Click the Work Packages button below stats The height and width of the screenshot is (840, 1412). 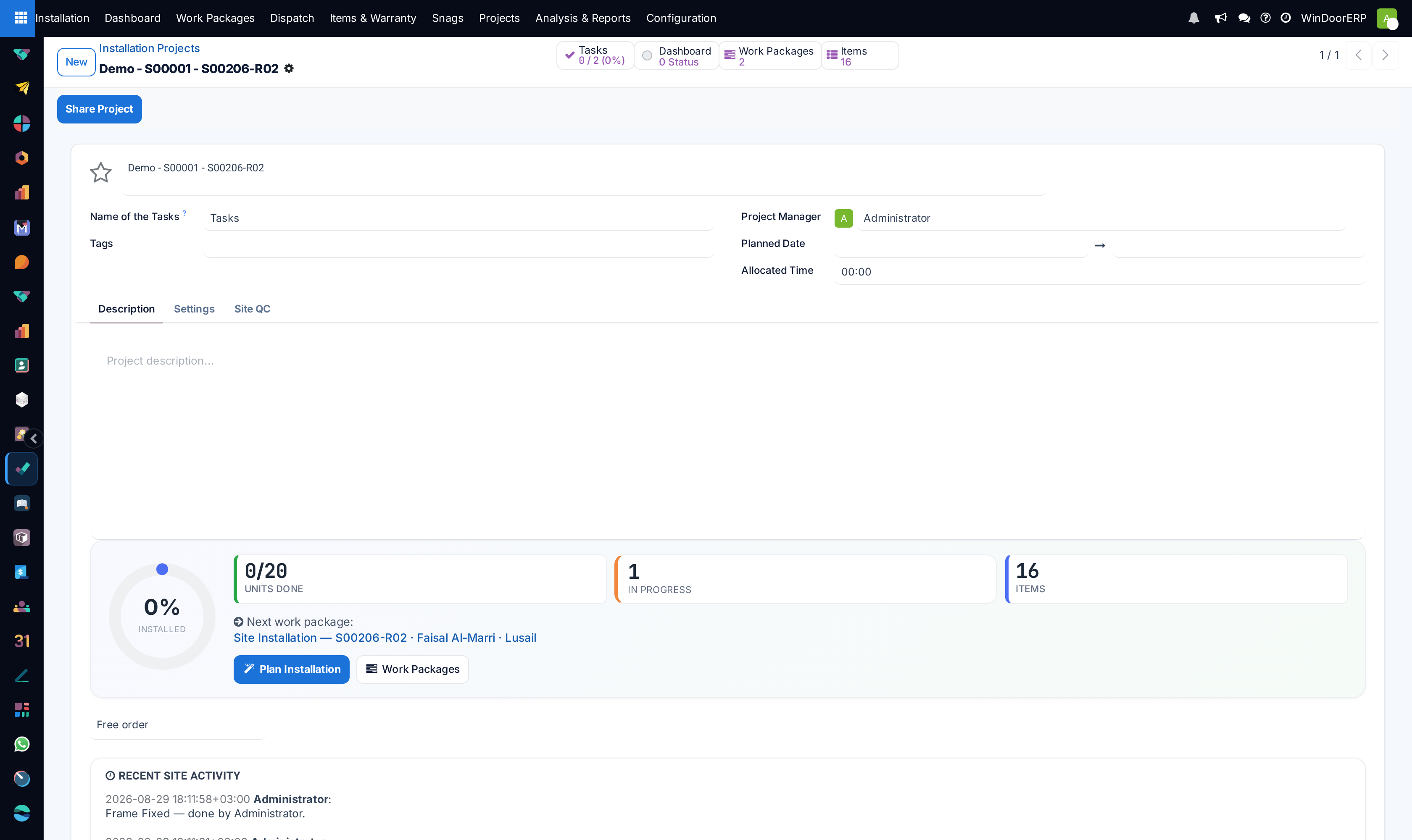click(x=412, y=669)
